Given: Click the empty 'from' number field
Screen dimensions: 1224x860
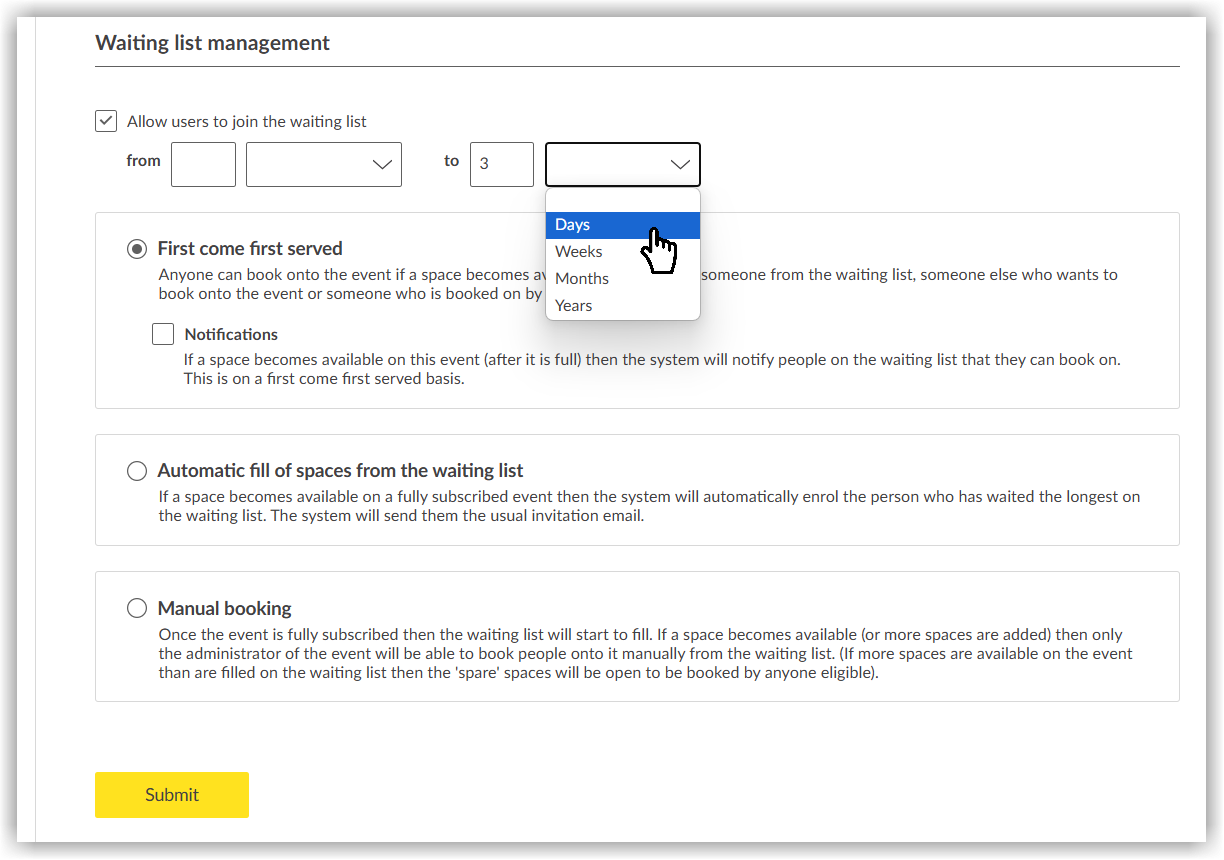Looking at the screenshot, I should pyautogui.click(x=203, y=164).
